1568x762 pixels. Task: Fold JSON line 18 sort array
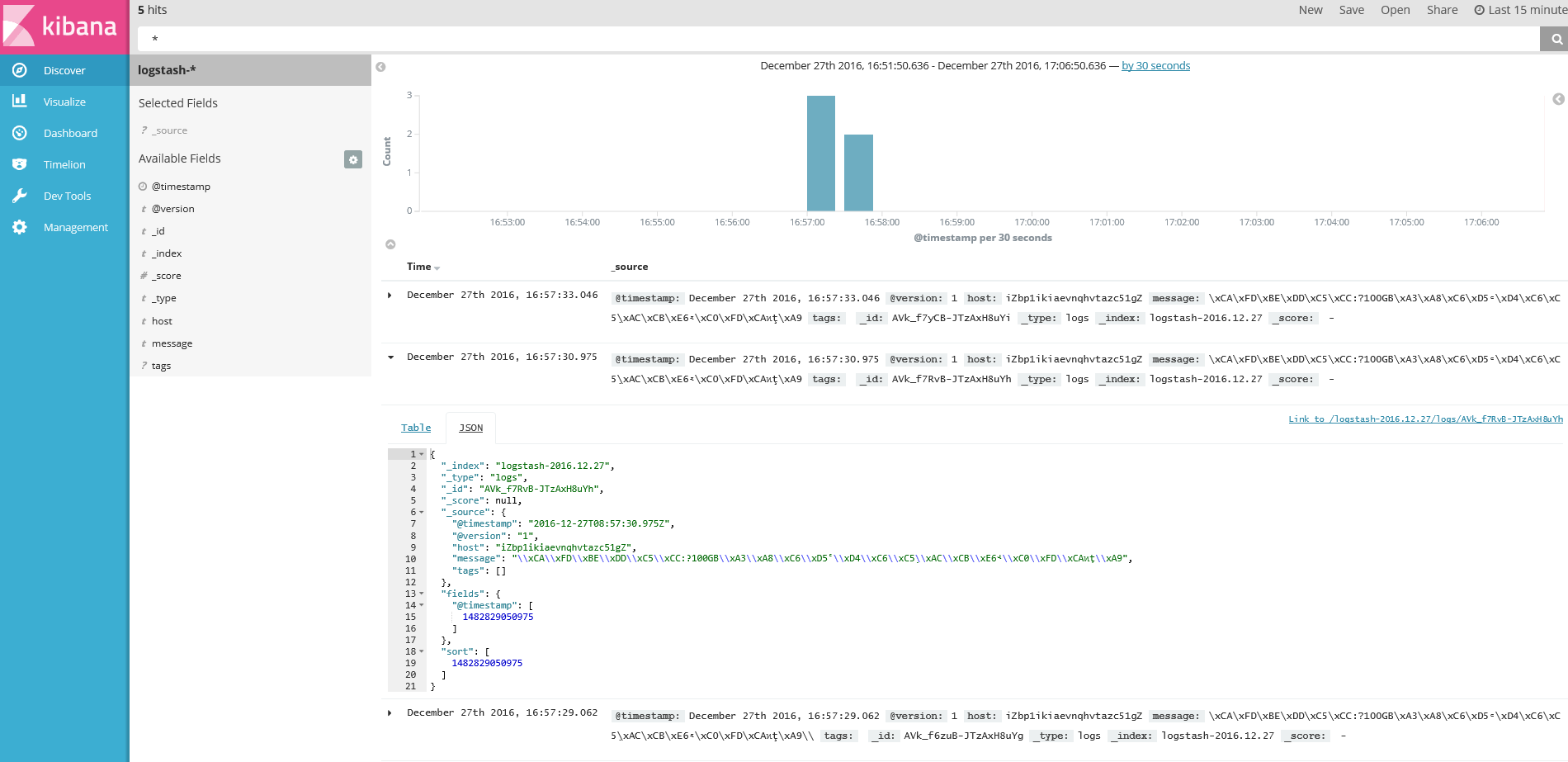click(x=422, y=651)
